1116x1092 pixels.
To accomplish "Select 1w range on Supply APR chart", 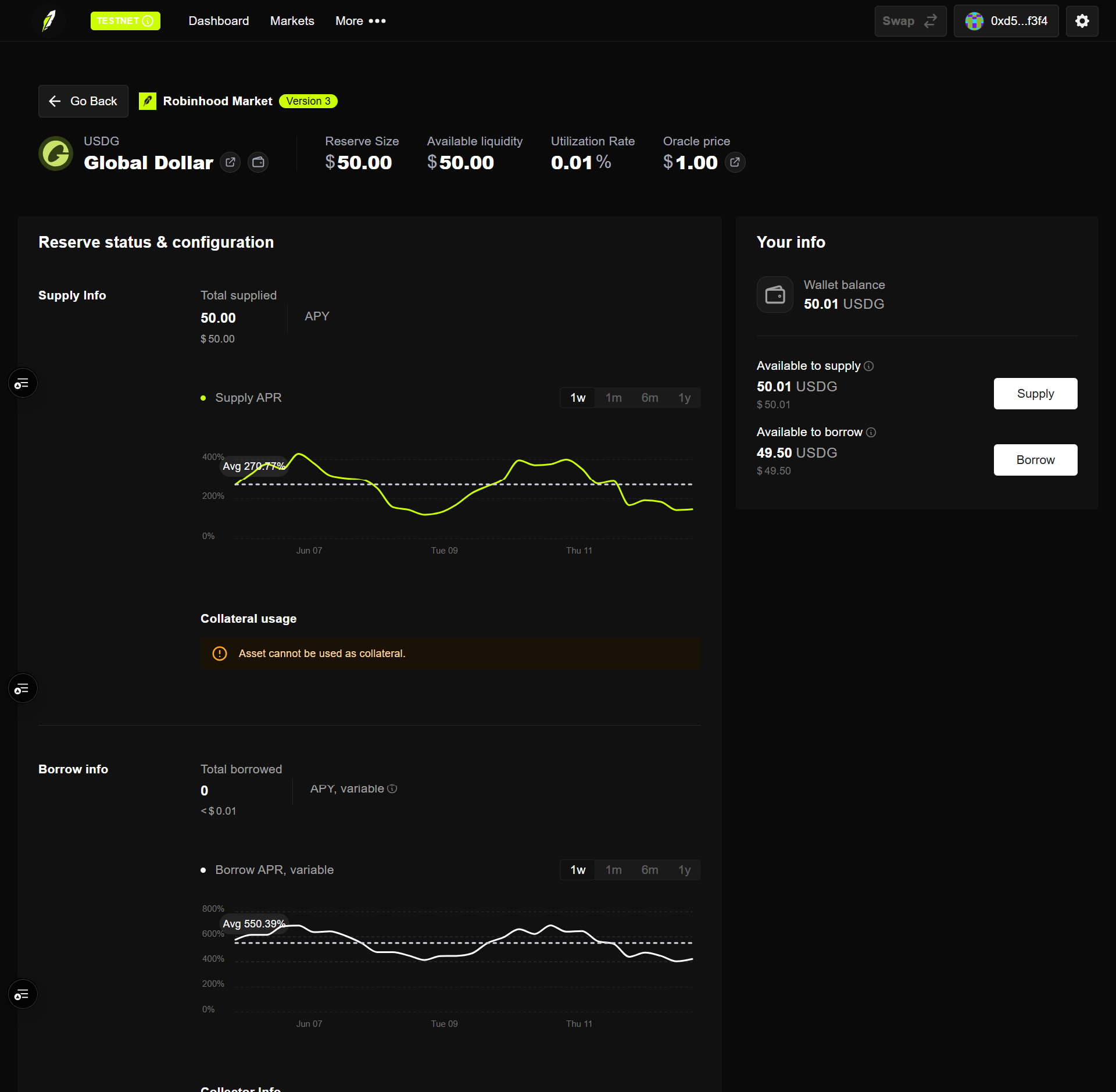I will (x=578, y=398).
